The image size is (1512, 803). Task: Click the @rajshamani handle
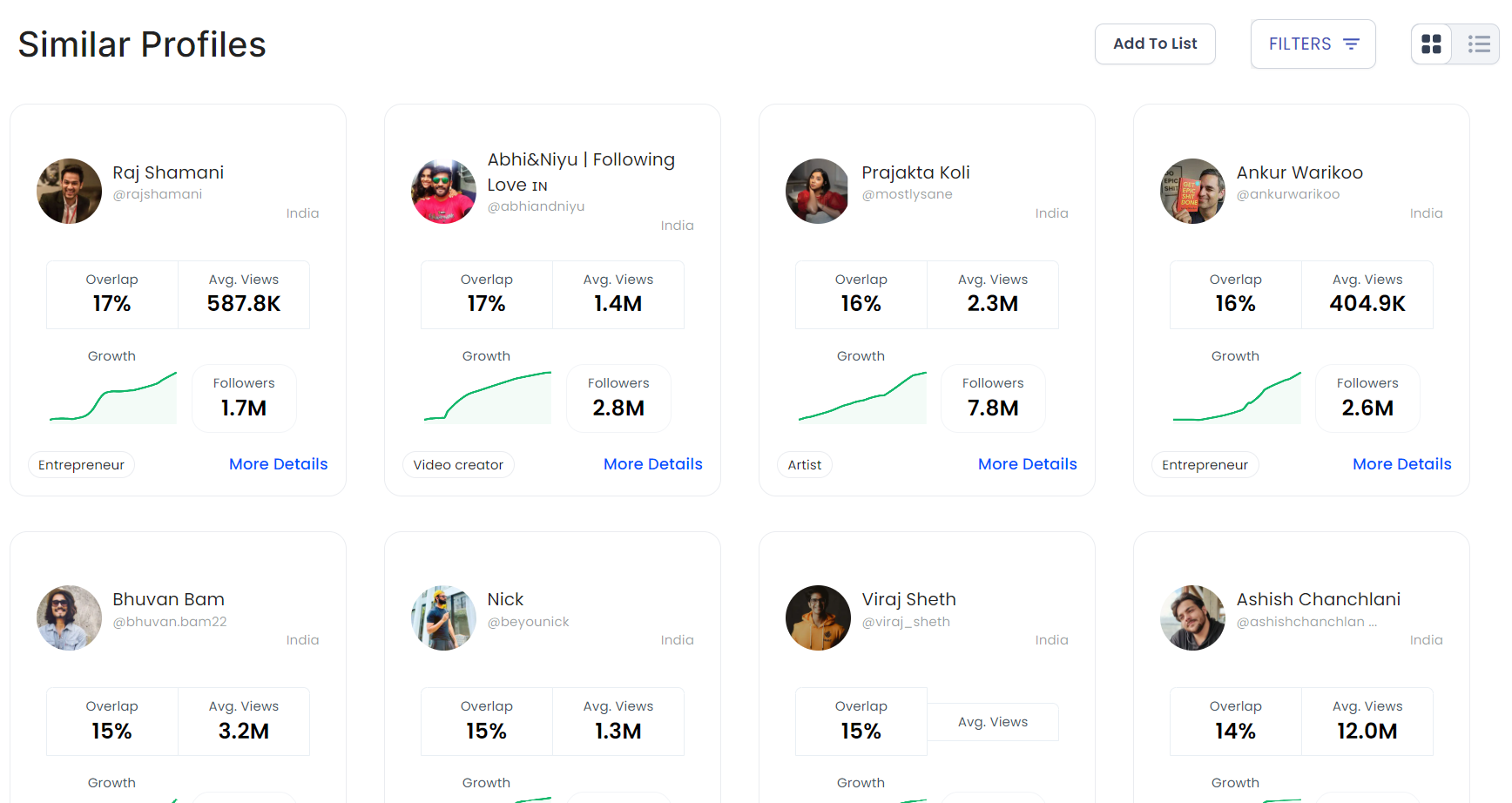pos(157,194)
